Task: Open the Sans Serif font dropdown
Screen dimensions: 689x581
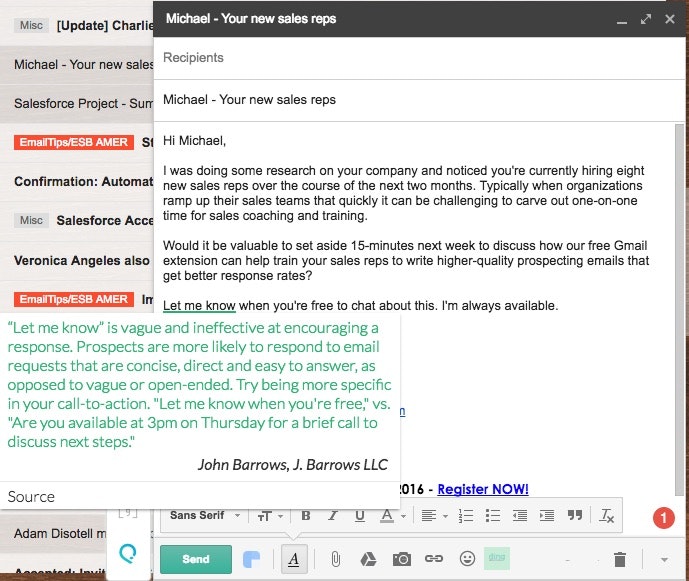Action: (x=205, y=515)
